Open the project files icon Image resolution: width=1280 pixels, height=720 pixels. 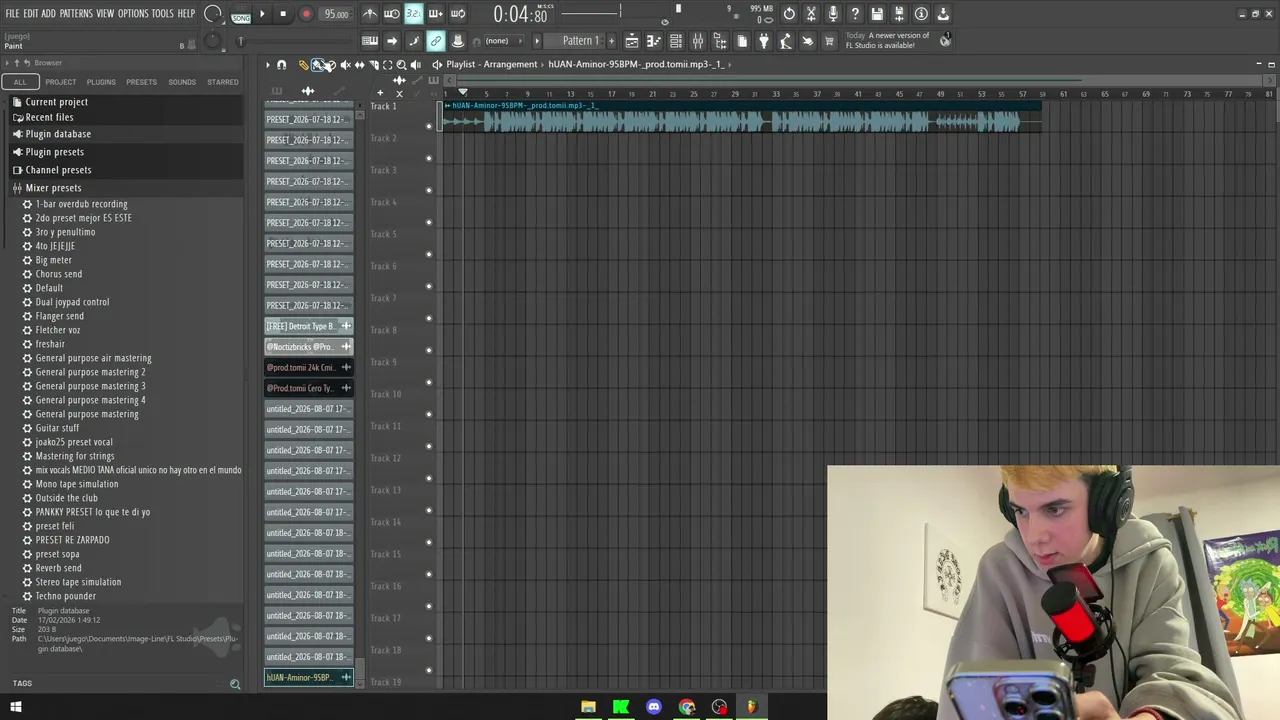coord(742,41)
